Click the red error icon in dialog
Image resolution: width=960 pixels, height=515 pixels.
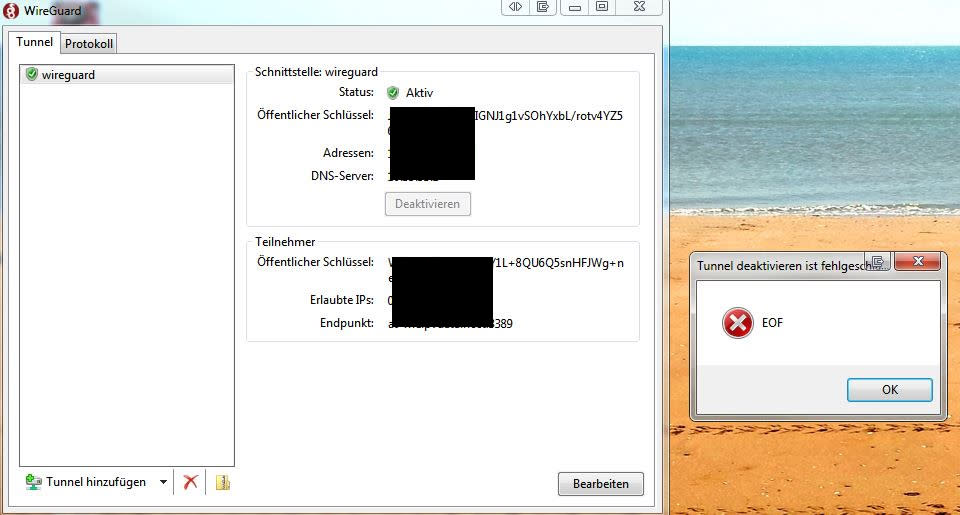click(x=737, y=323)
